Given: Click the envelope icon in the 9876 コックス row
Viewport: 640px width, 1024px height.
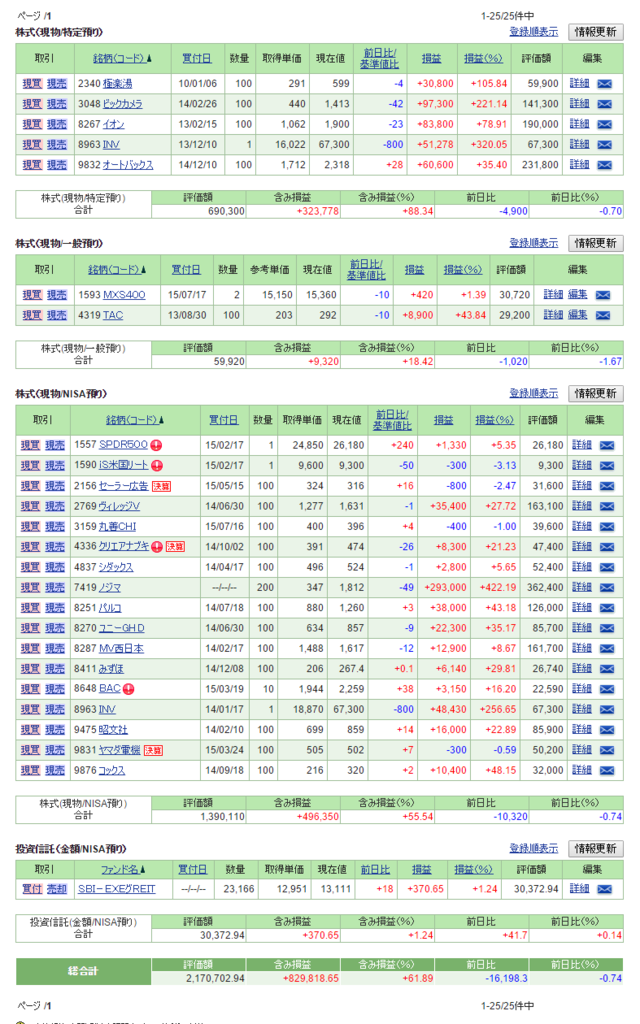Looking at the screenshot, I should 607,770.
